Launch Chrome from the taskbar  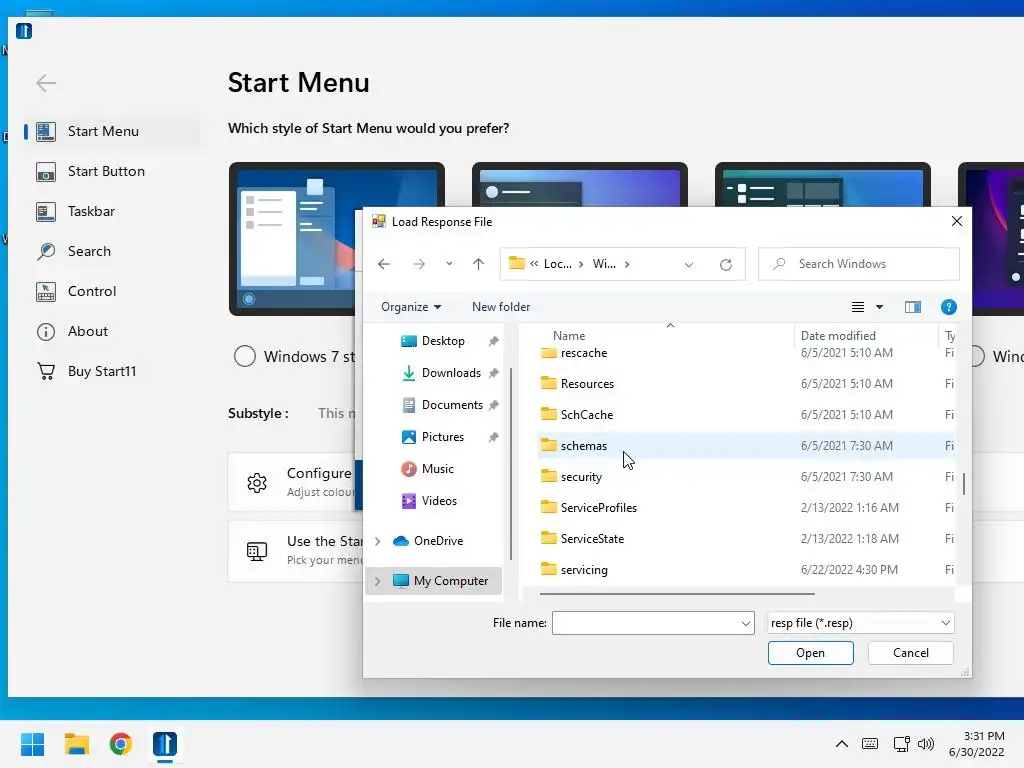[120, 744]
